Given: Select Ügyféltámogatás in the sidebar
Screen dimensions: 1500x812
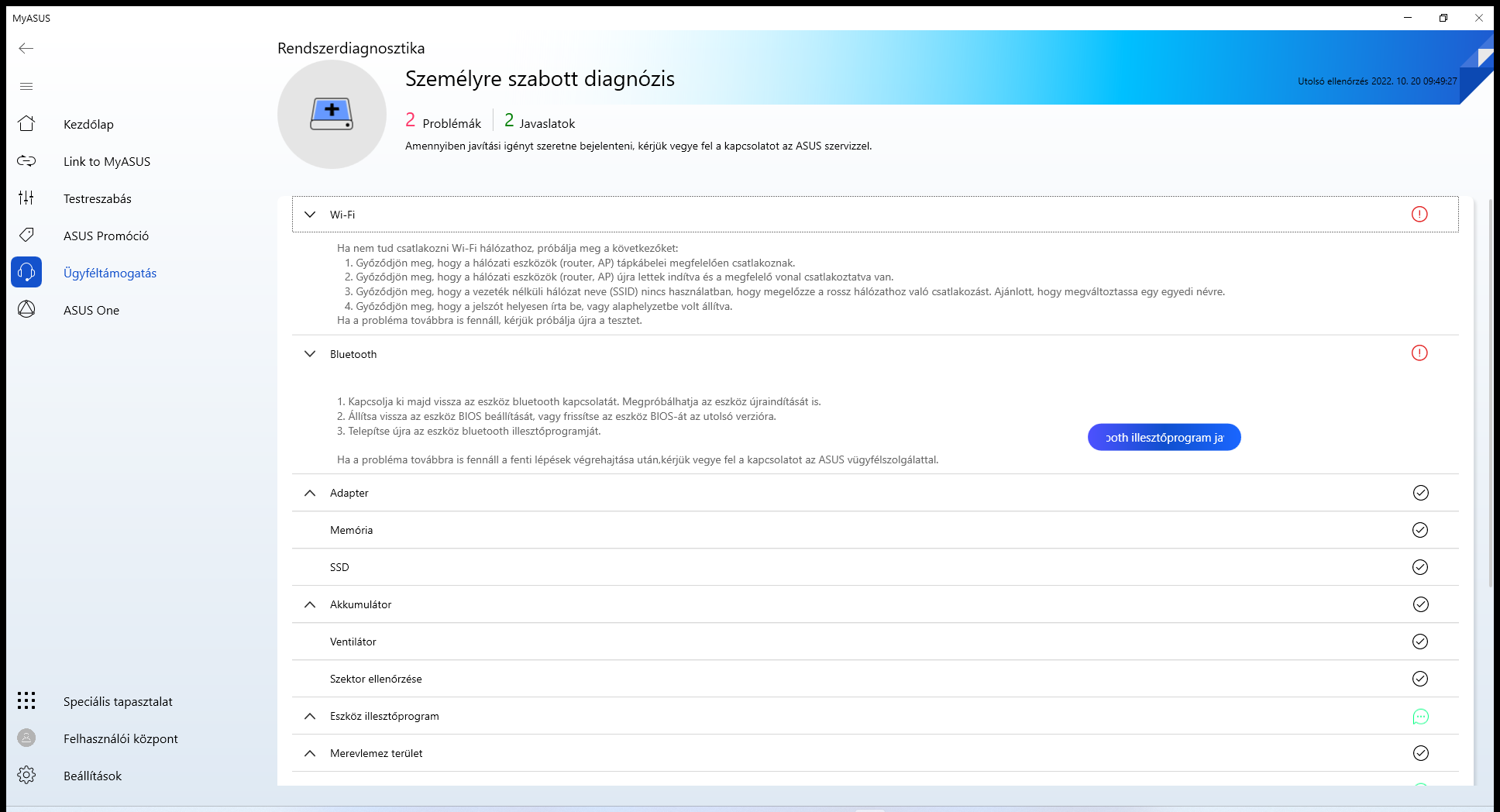Looking at the screenshot, I should (110, 273).
